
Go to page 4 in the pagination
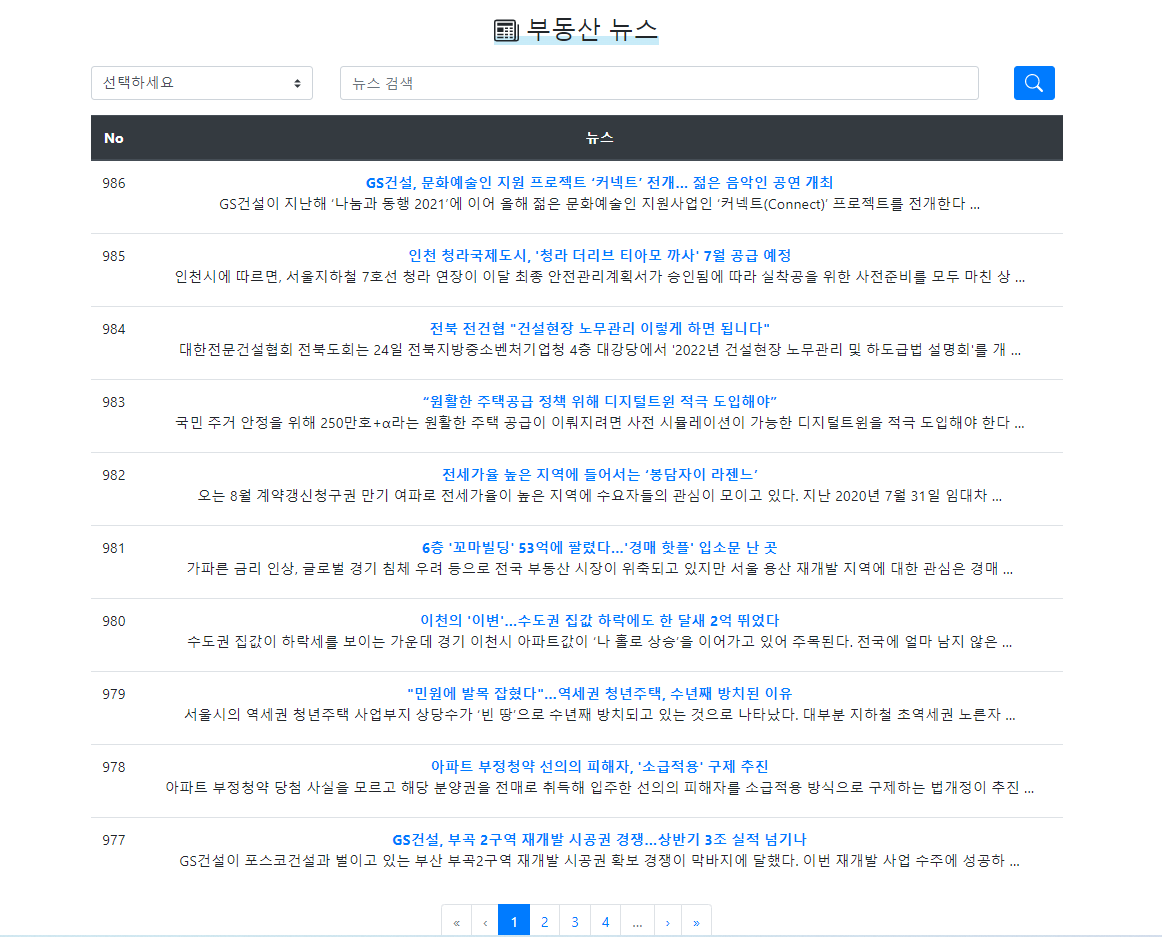[x=605, y=920]
